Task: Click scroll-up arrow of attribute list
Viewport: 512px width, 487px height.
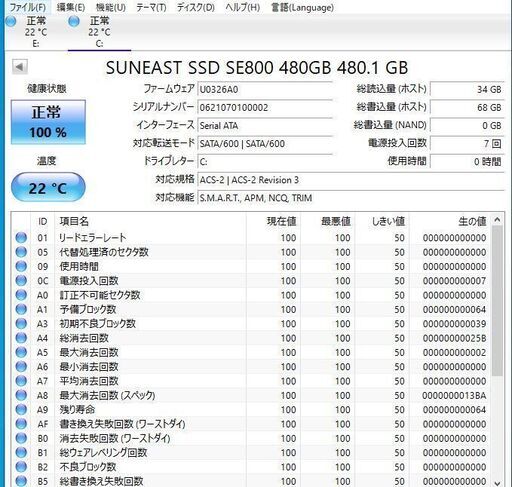Action: pyautogui.click(x=497, y=220)
